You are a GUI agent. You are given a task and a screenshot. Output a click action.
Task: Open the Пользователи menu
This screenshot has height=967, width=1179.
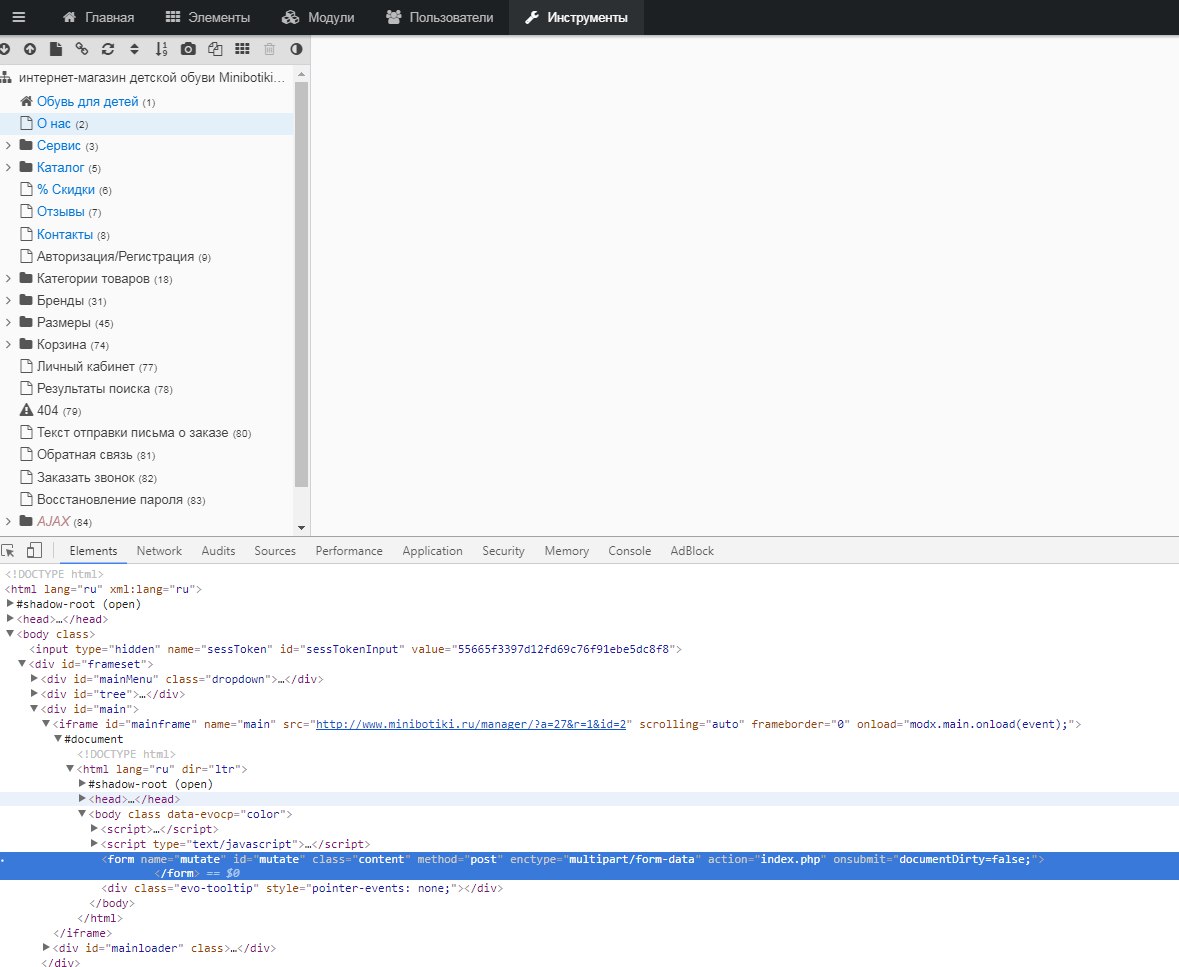click(439, 17)
